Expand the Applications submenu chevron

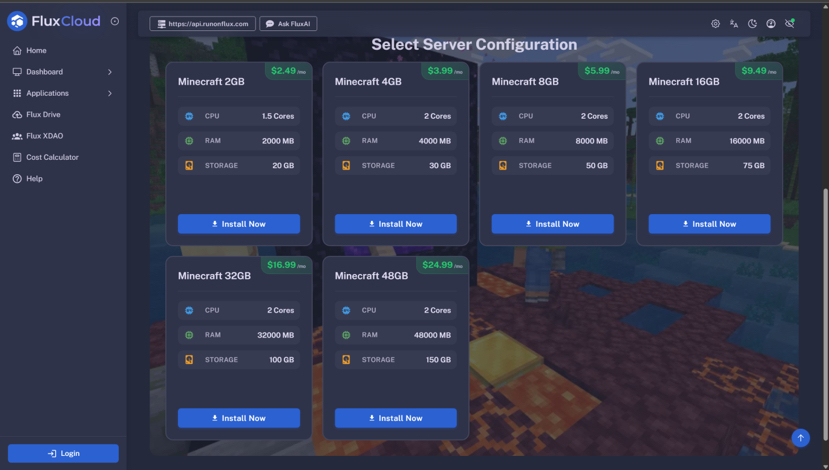click(110, 93)
